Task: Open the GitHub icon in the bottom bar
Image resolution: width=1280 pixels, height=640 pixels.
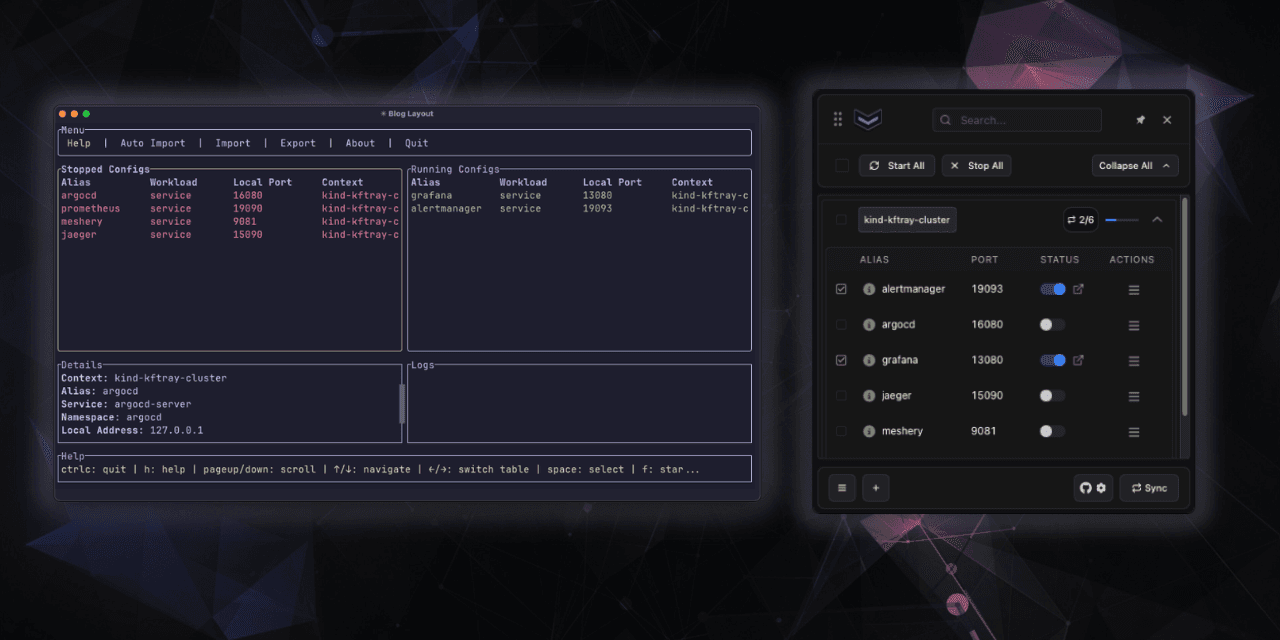Action: point(1085,488)
